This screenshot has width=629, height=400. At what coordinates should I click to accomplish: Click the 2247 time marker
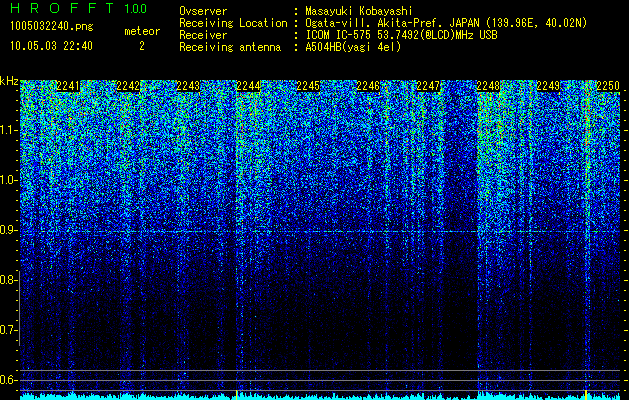point(428,86)
